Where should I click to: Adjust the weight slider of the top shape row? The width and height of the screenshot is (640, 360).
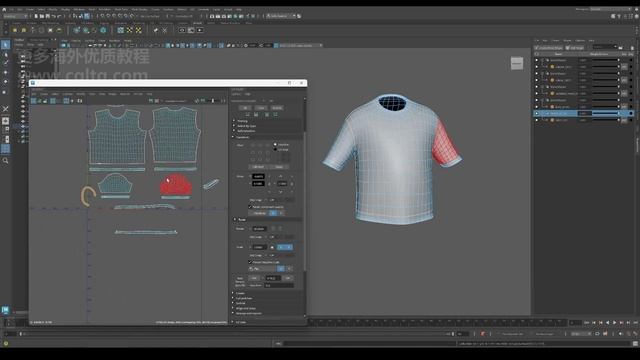click(x=606, y=60)
